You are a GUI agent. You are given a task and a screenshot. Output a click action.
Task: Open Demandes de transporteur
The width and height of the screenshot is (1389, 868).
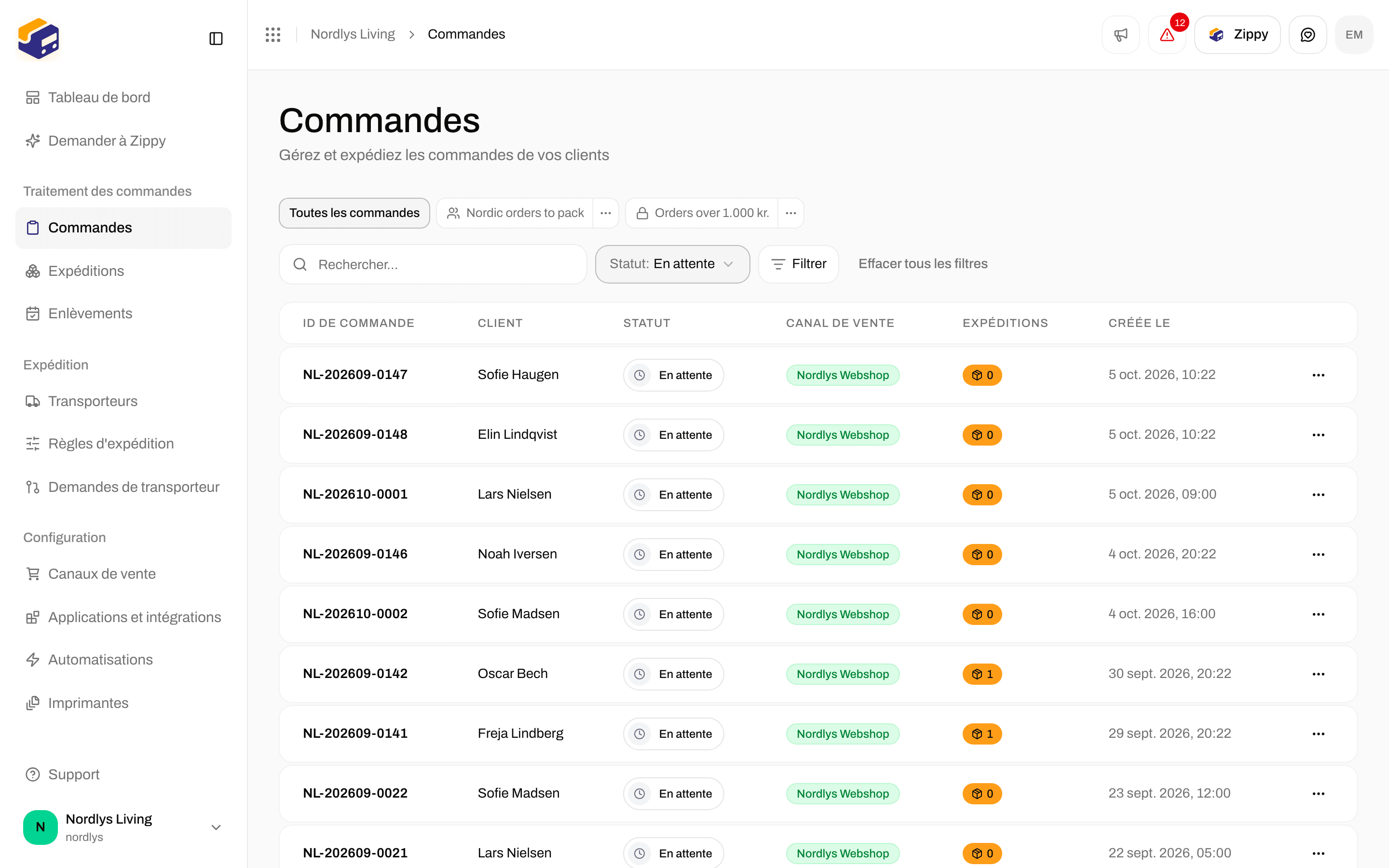(123, 487)
